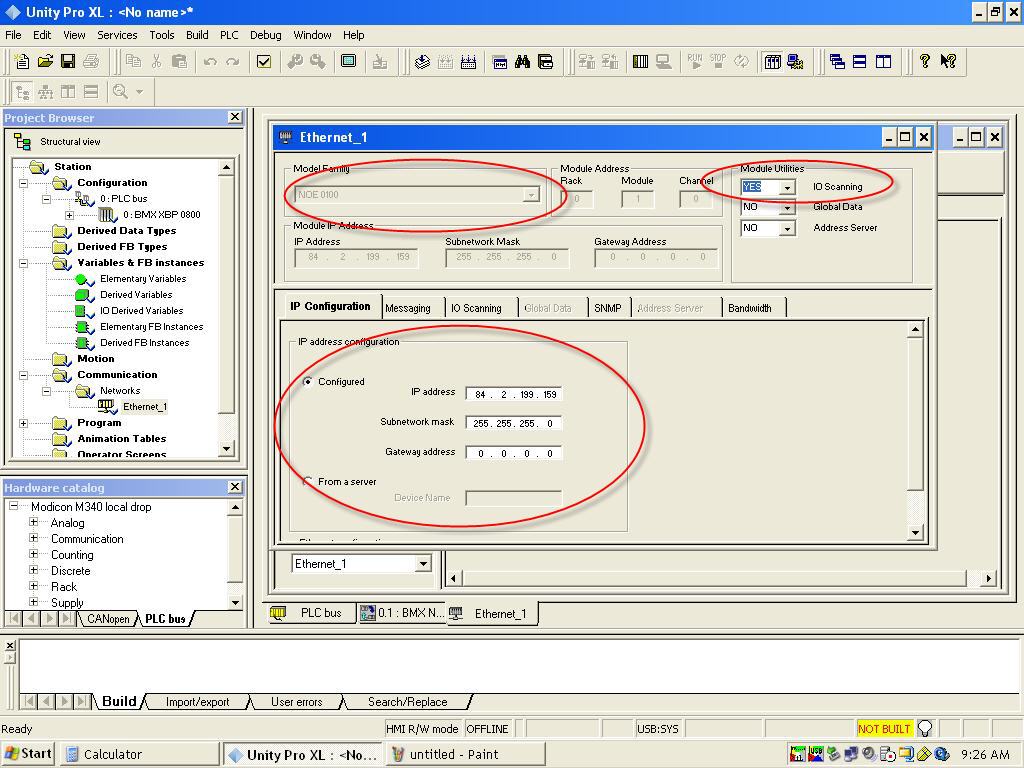The height and width of the screenshot is (768, 1024).
Task: Click the Tile horizontally windows icon
Action: click(860, 61)
